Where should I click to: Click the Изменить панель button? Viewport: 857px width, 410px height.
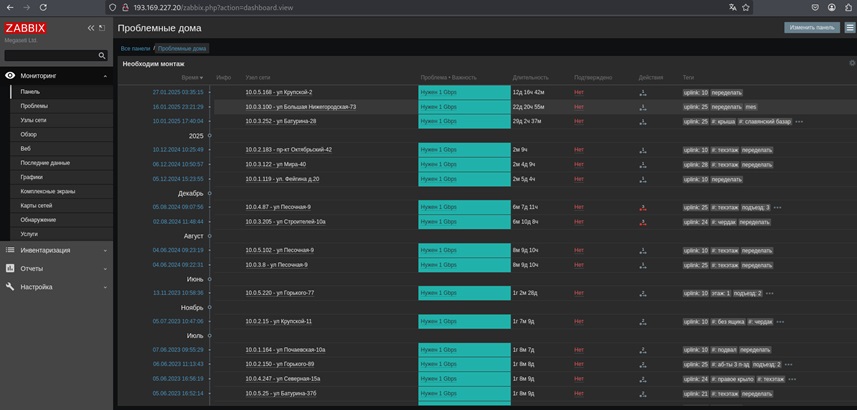pos(812,27)
